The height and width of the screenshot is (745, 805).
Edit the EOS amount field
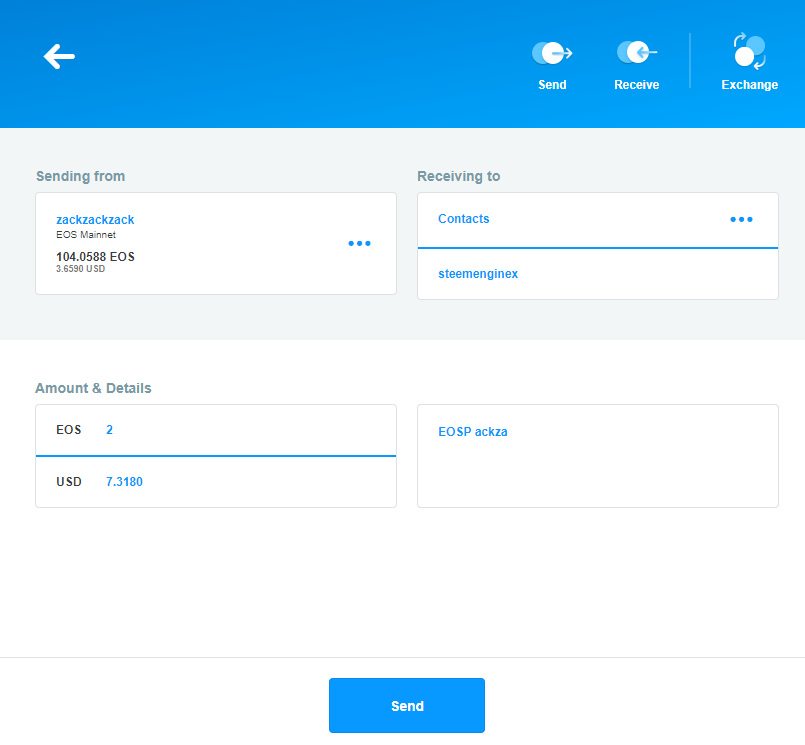pyautogui.click(x=216, y=430)
